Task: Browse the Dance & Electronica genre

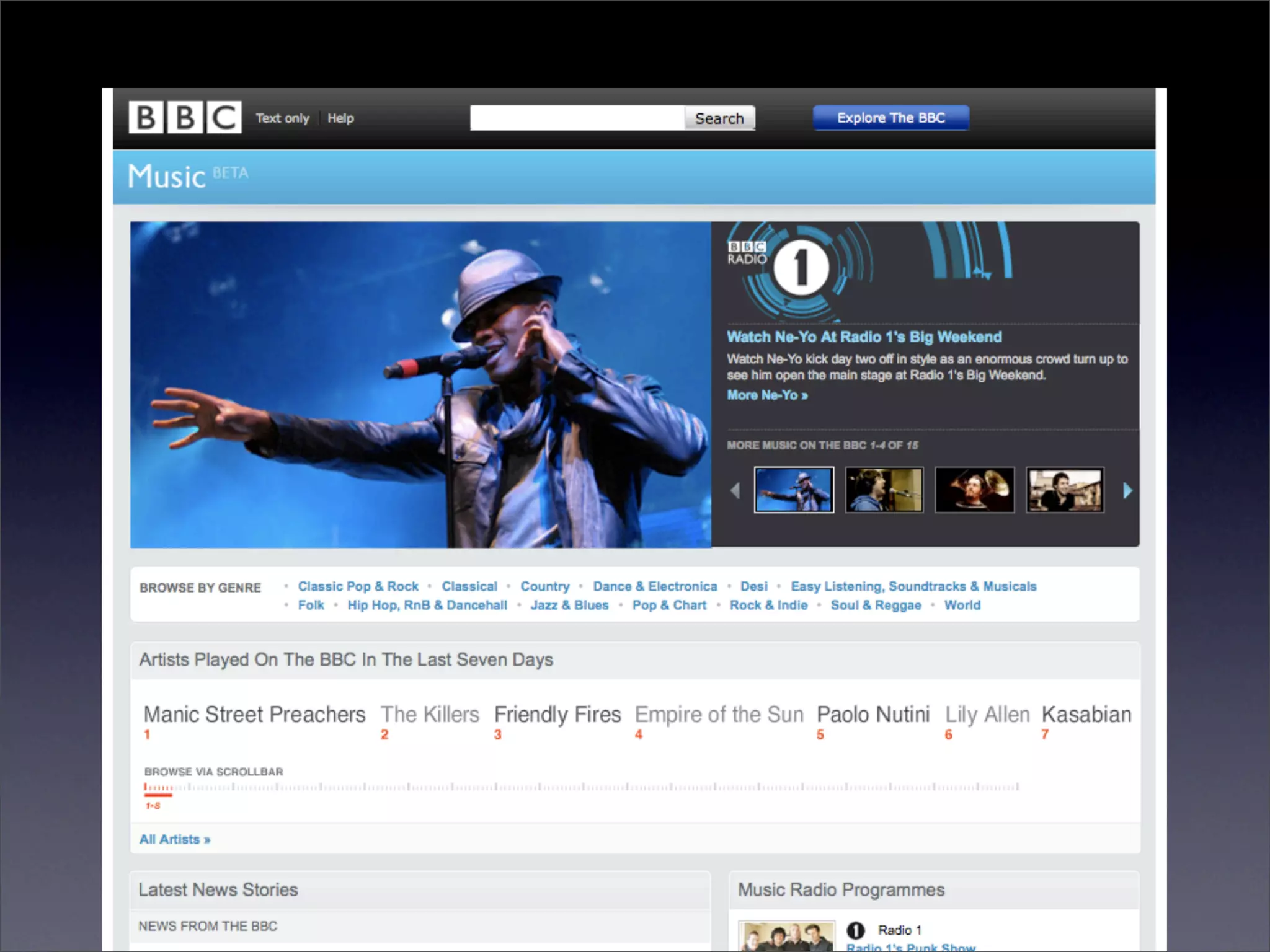Action: (x=655, y=586)
